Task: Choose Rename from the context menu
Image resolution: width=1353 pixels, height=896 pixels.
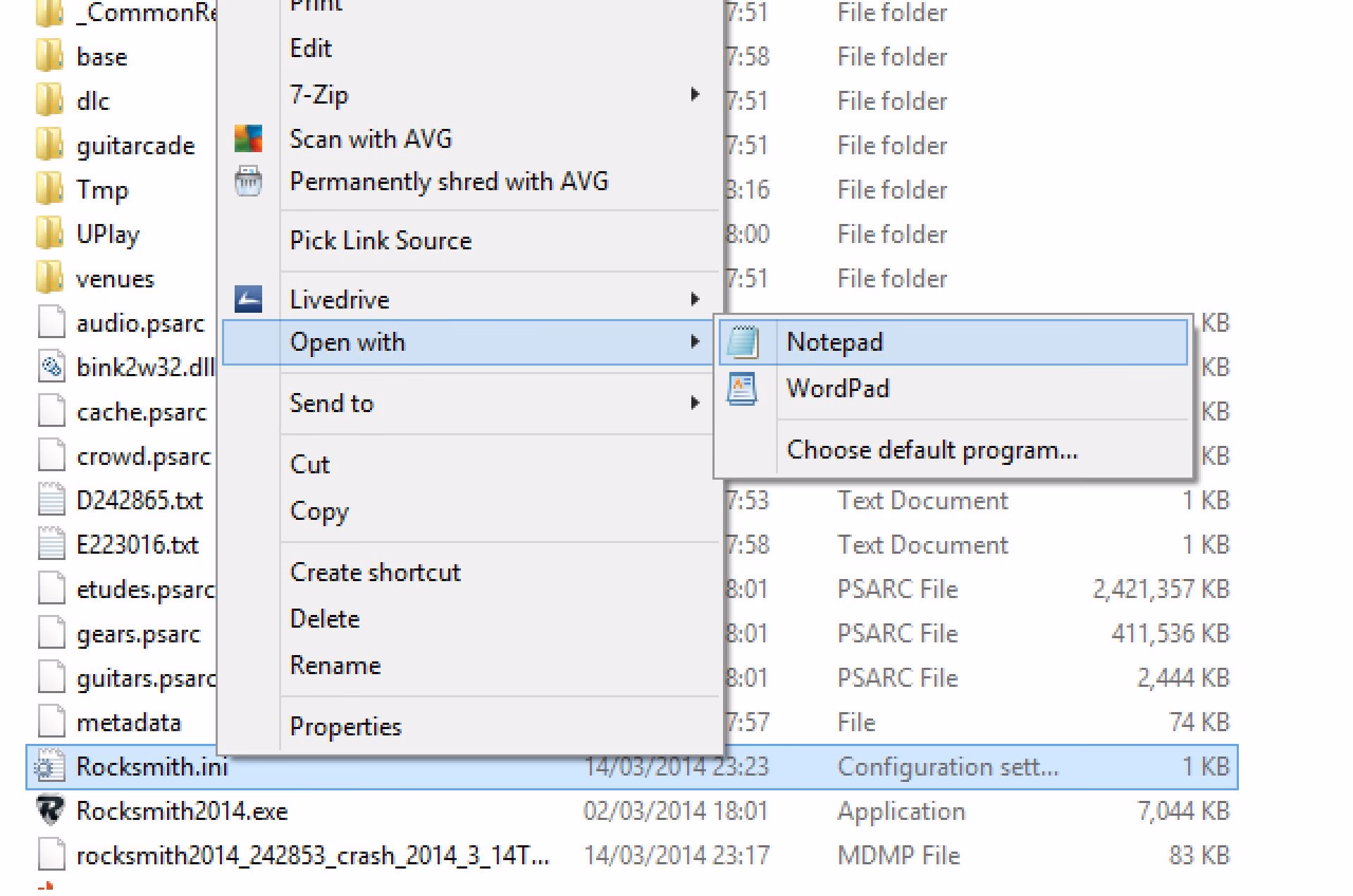Action: pos(335,665)
